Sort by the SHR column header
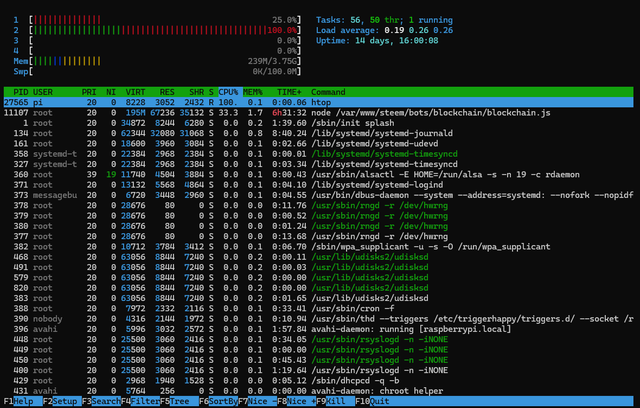 tap(196, 92)
